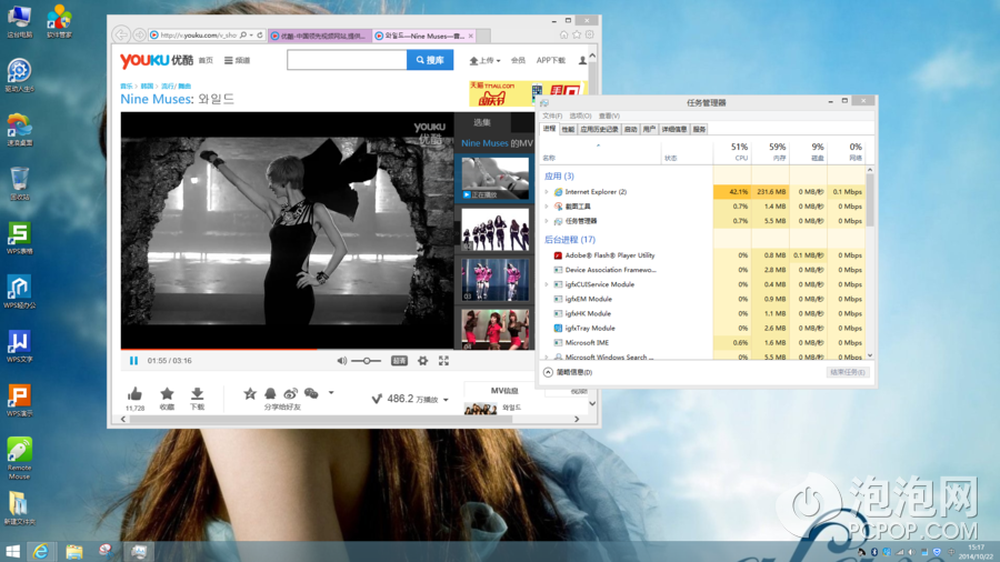Switch to the 应用历史记录 tab
The height and width of the screenshot is (562, 1000).
(x=599, y=129)
